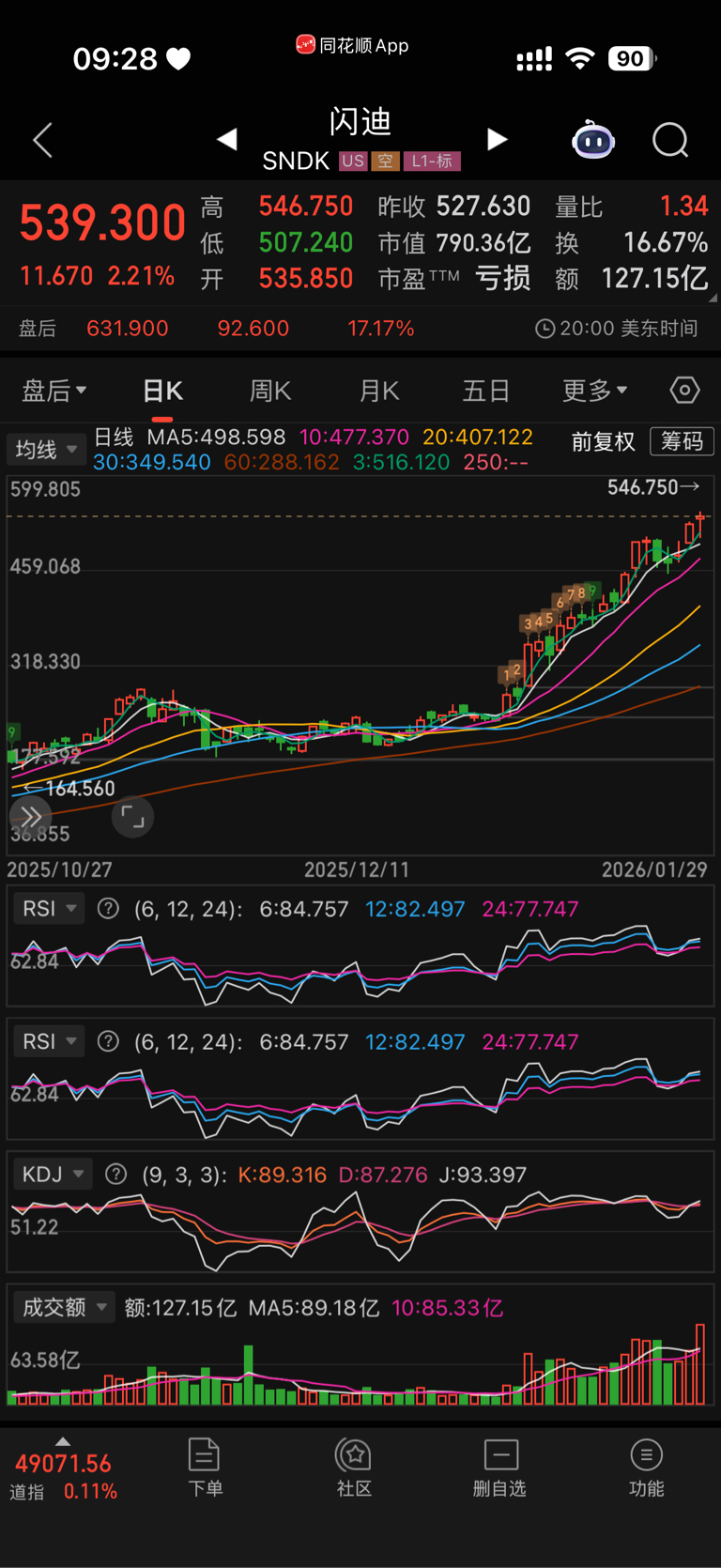Open 更多 periods dropdown
Viewport: 721px width, 1568px height.
point(594,390)
